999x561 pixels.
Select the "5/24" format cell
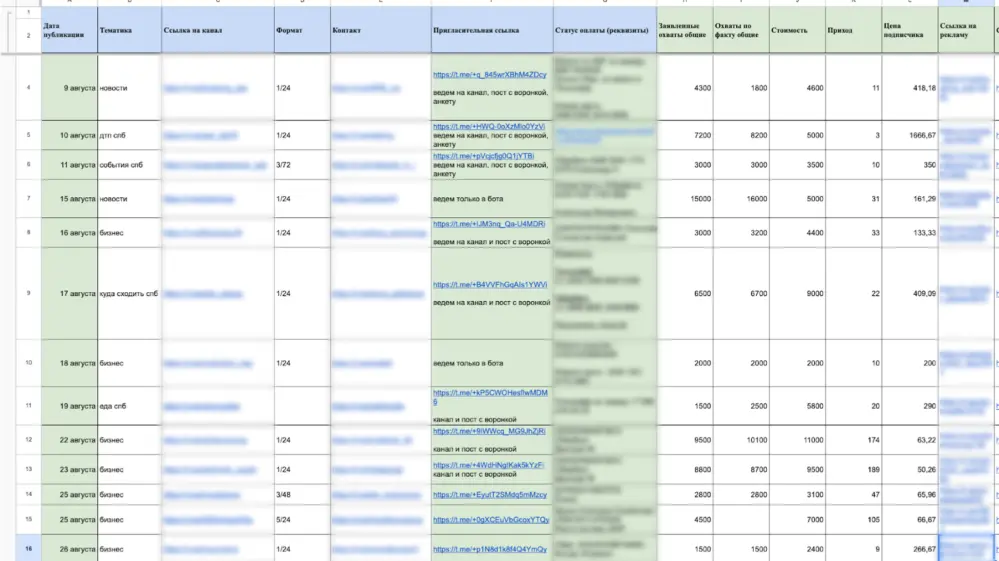coord(303,520)
